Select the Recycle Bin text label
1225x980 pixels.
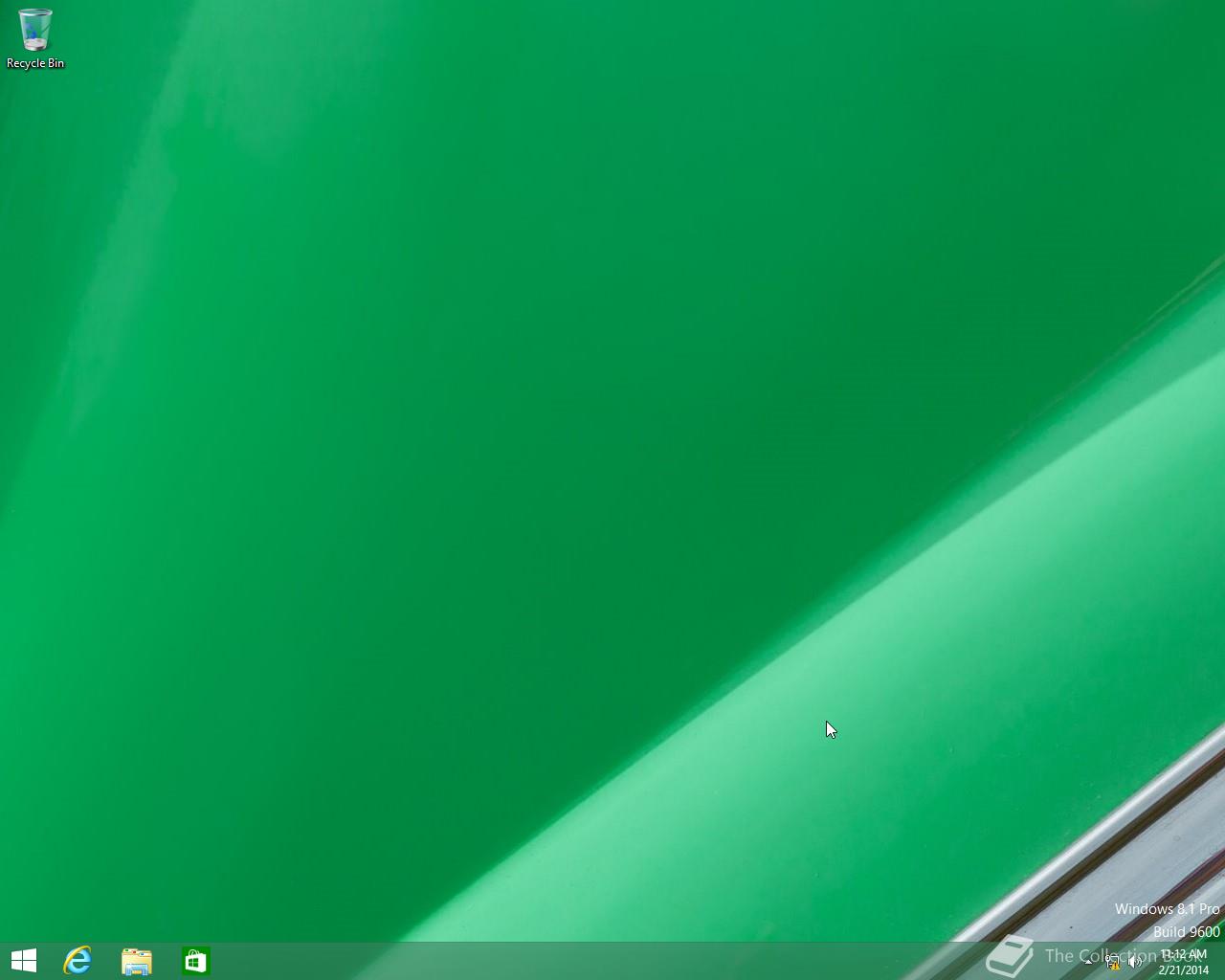click(x=35, y=63)
